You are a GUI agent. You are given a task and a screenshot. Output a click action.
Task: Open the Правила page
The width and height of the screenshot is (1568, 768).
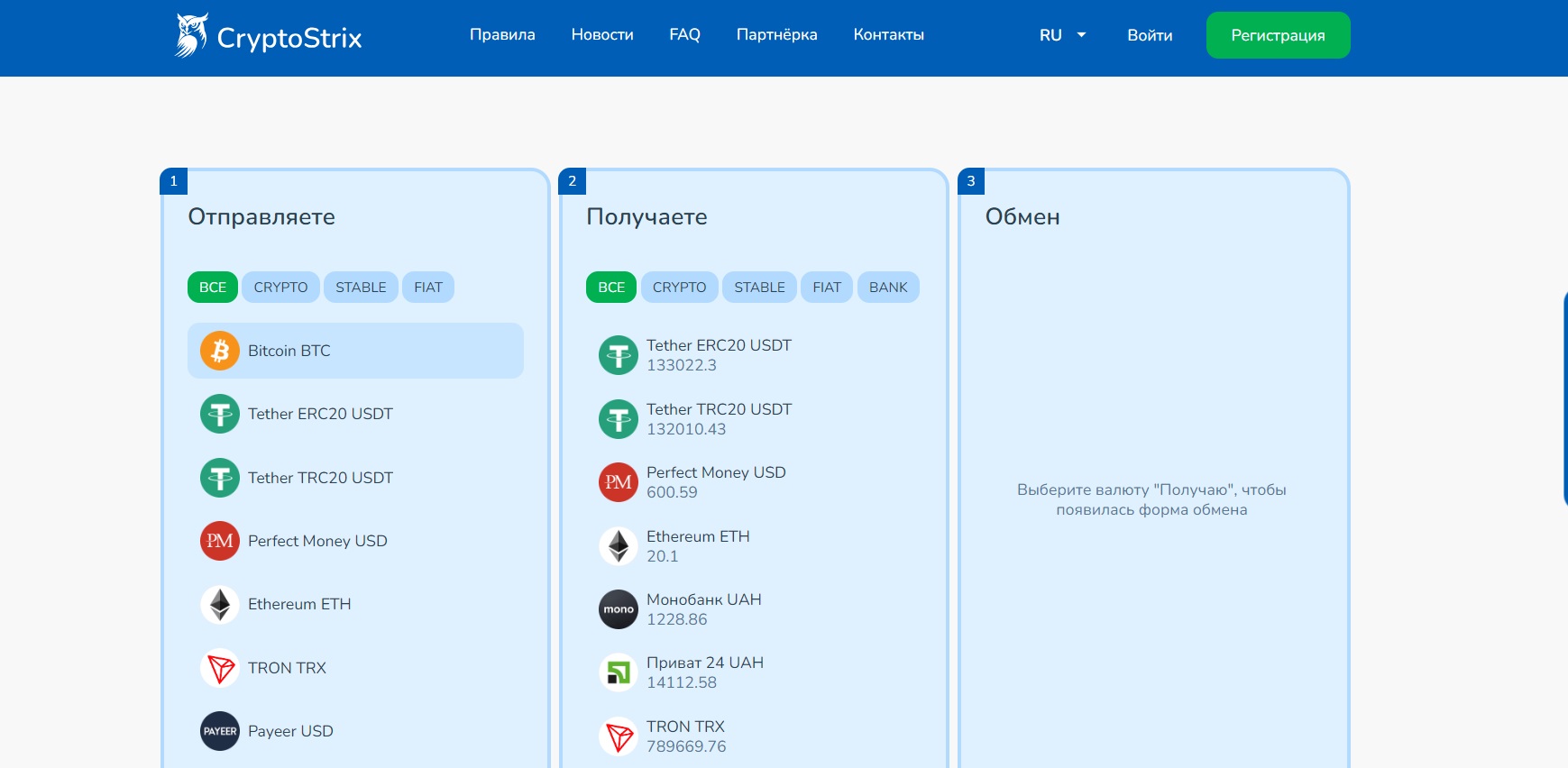tap(502, 34)
